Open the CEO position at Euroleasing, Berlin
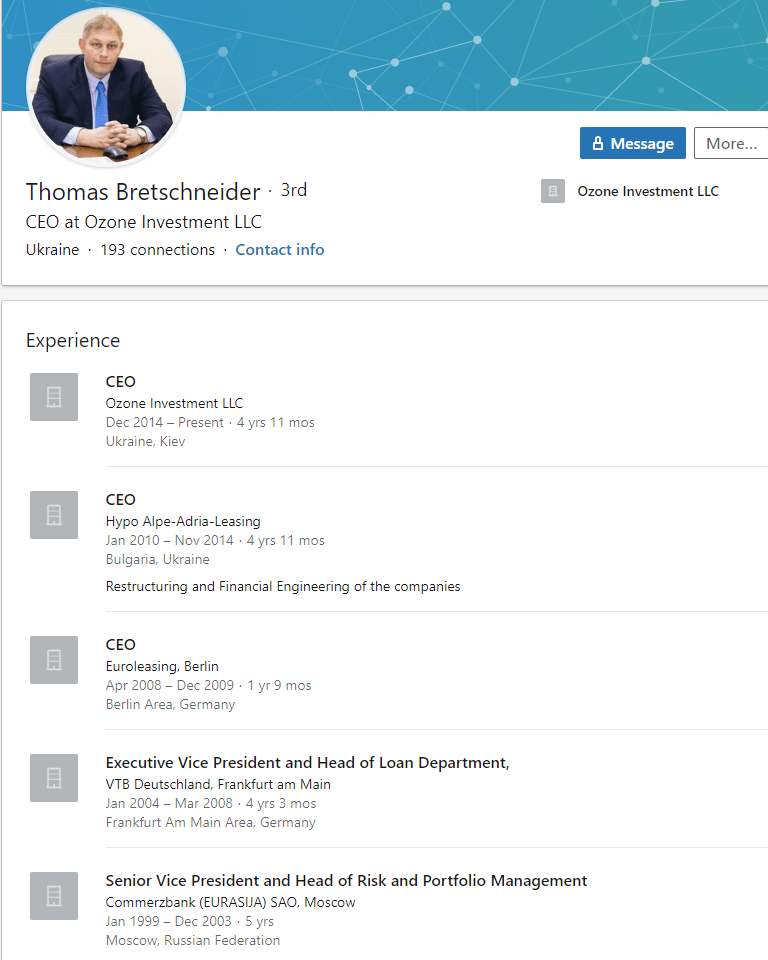 pos(121,645)
